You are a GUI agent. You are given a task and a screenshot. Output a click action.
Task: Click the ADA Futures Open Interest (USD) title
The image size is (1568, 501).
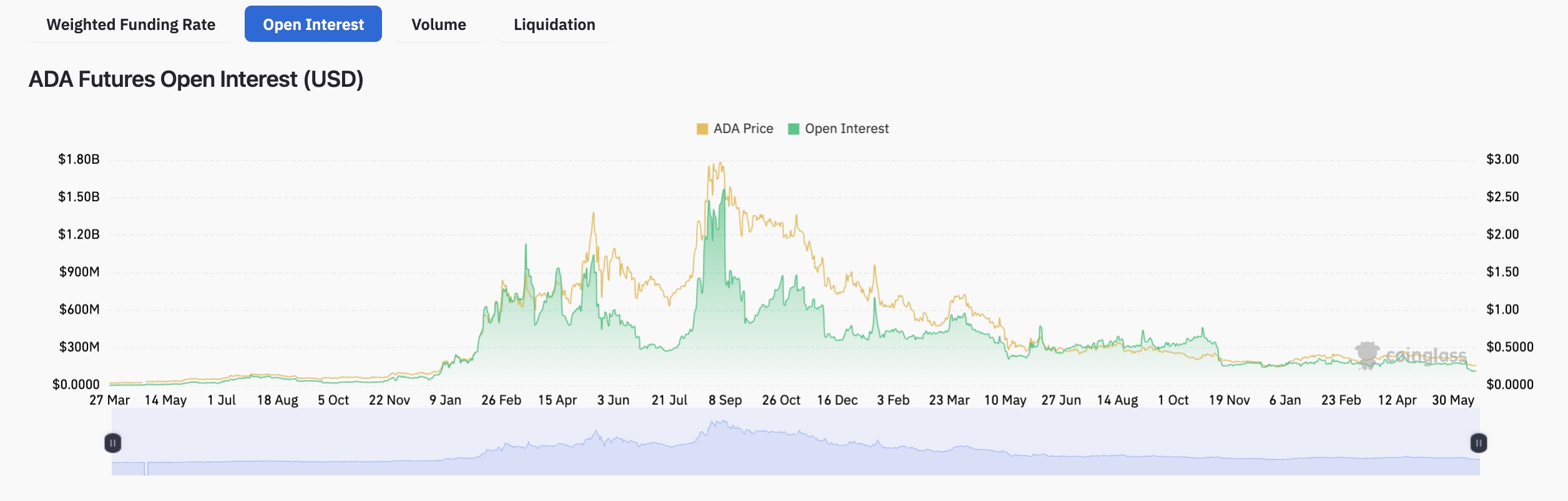[x=196, y=79]
